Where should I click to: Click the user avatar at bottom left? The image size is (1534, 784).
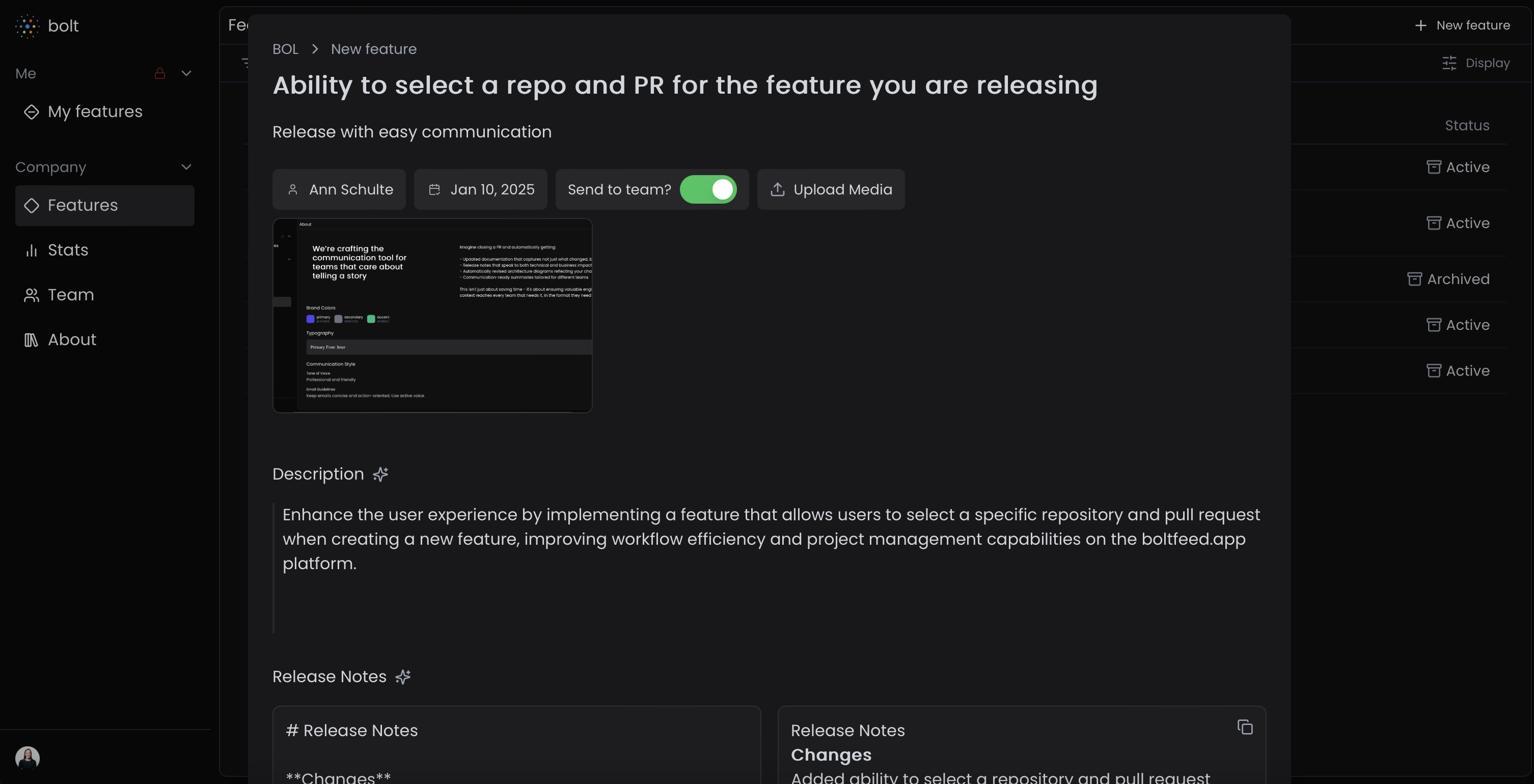28,758
